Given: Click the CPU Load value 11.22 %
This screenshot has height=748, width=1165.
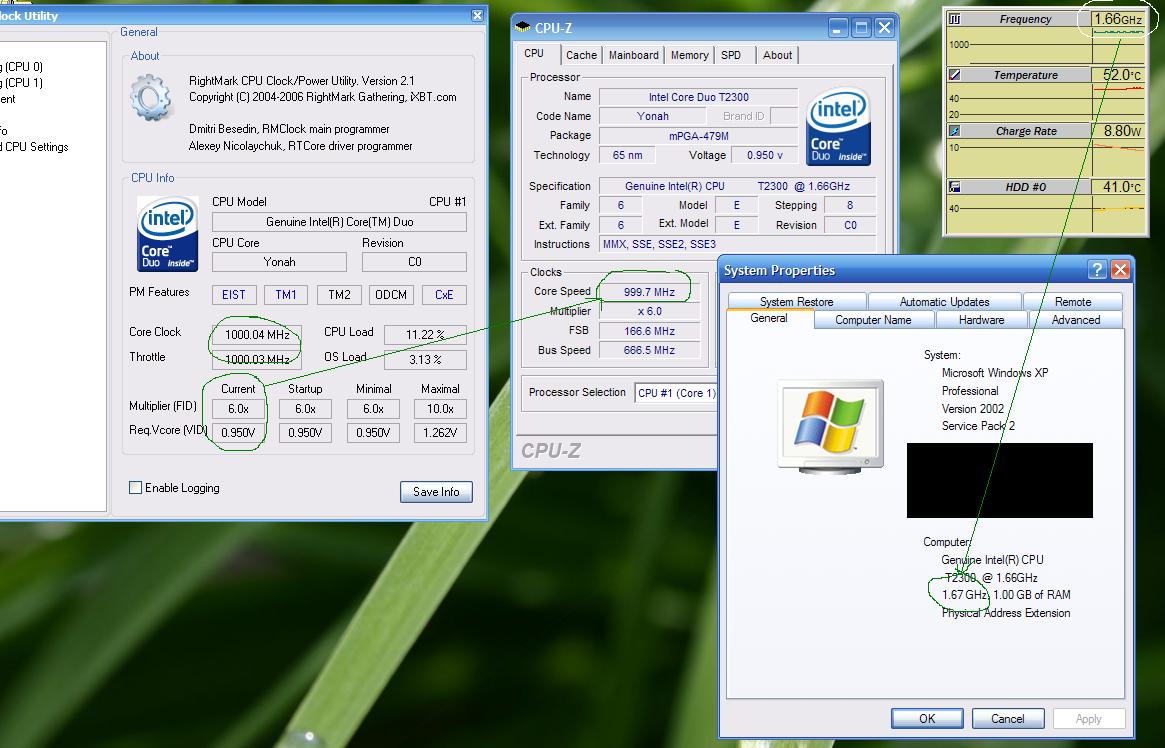Looking at the screenshot, I should 425,335.
